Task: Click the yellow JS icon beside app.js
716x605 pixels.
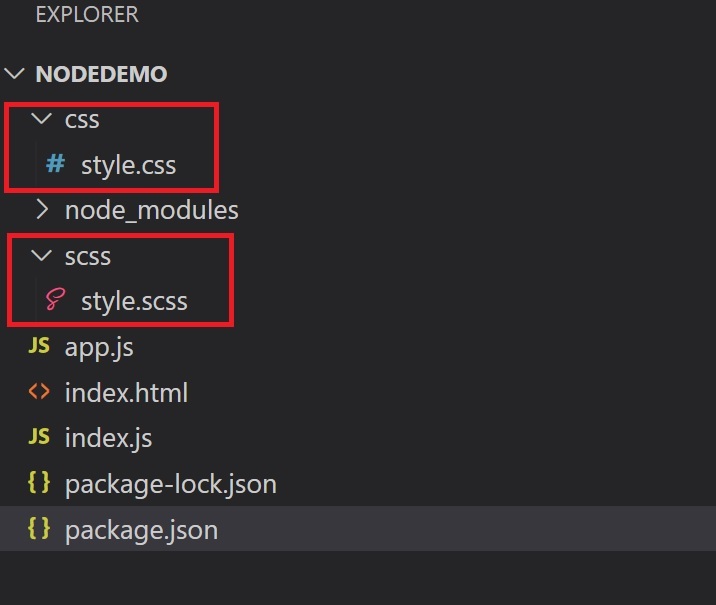Action: pos(39,347)
